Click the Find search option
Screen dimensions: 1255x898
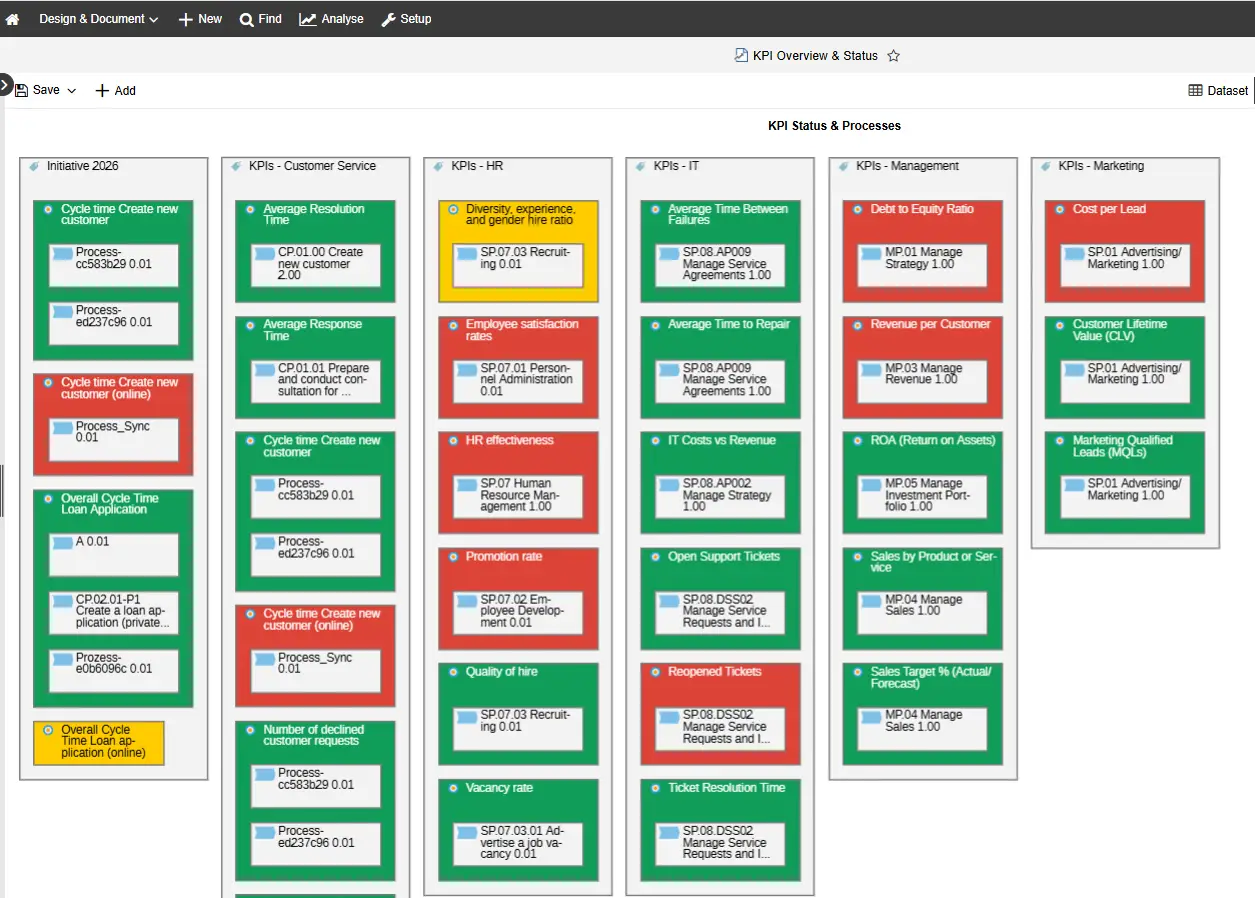pos(260,19)
